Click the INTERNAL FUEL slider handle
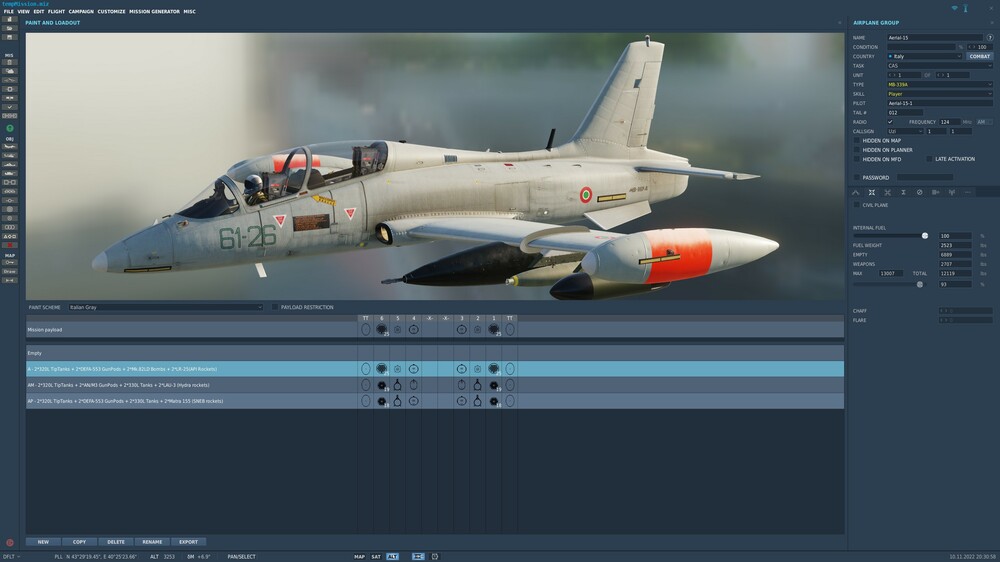This screenshot has height=562, width=1000. click(925, 236)
